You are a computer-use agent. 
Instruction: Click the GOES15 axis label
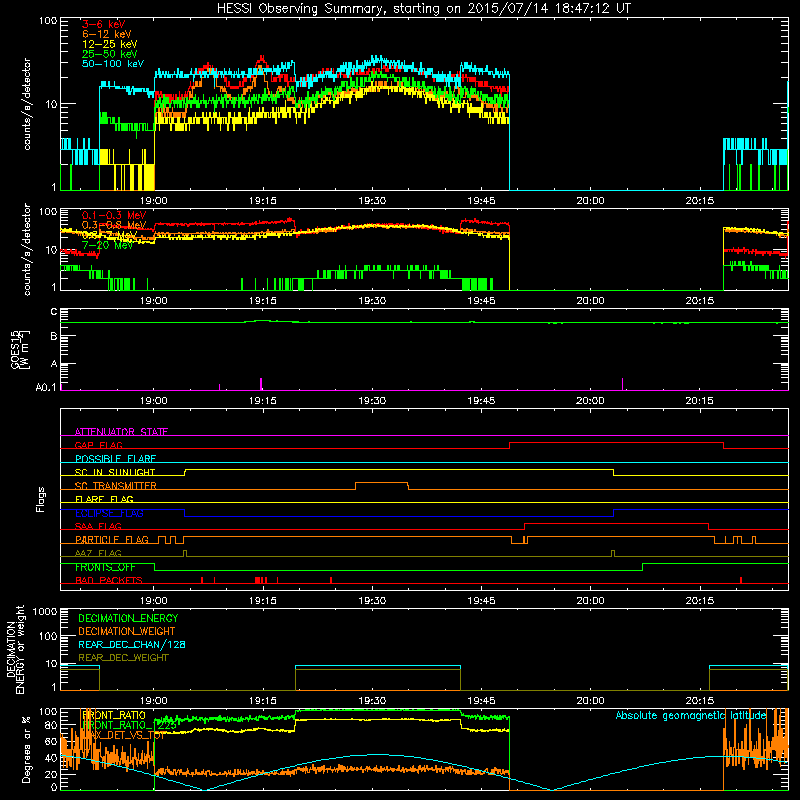(20, 349)
